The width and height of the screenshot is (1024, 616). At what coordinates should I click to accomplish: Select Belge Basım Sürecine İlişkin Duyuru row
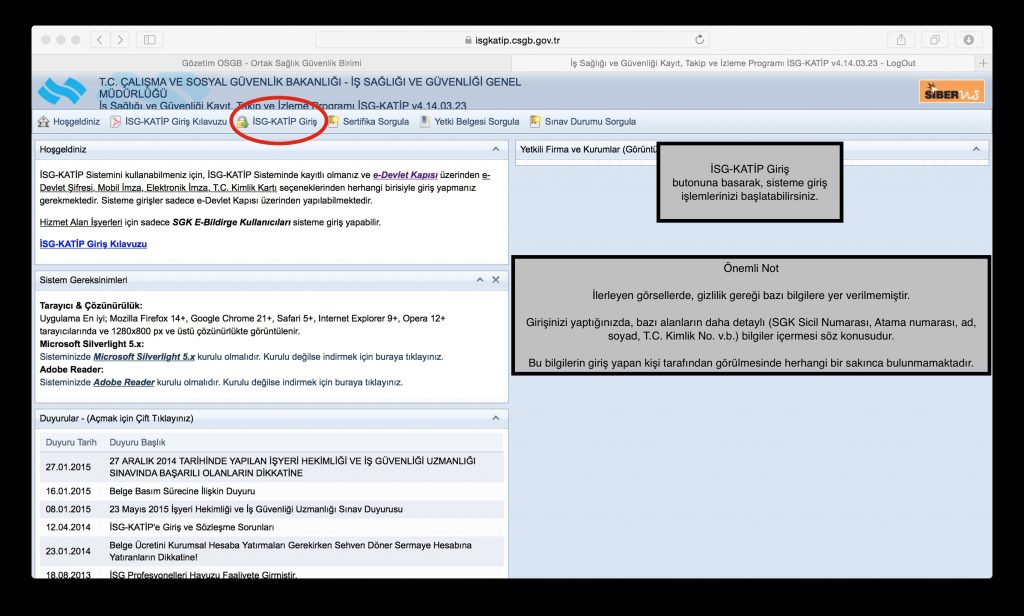point(272,491)
